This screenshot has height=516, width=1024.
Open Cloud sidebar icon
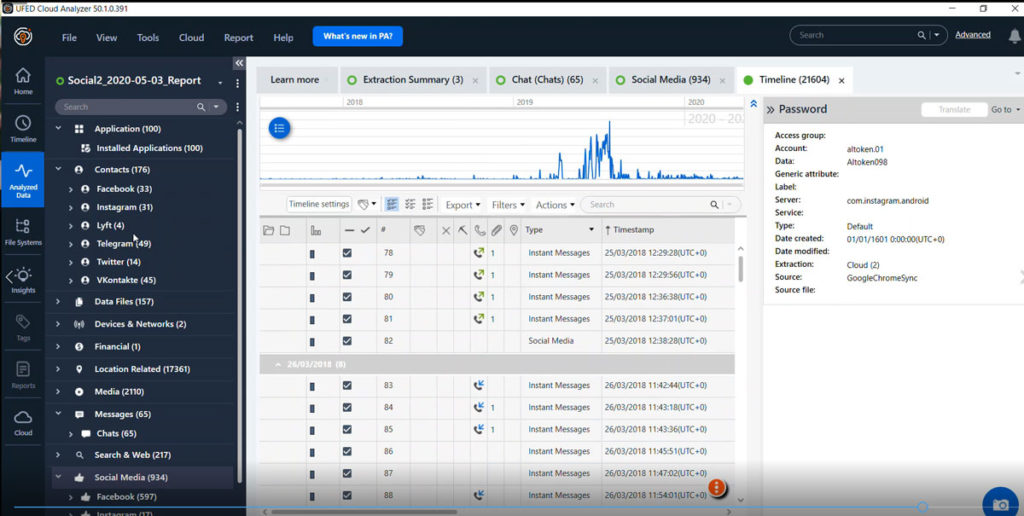point(23,423)
